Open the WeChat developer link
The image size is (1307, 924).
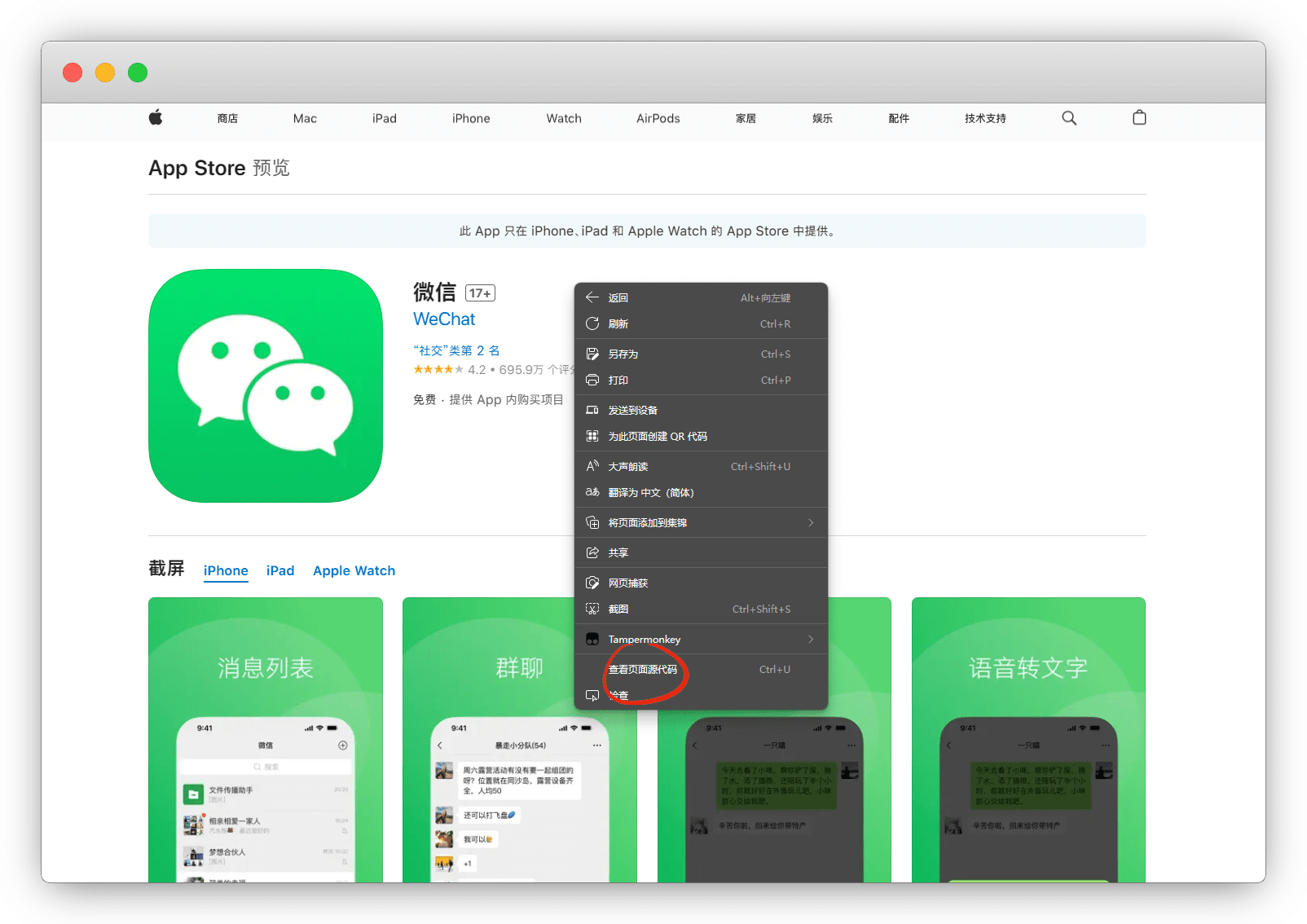444,319
